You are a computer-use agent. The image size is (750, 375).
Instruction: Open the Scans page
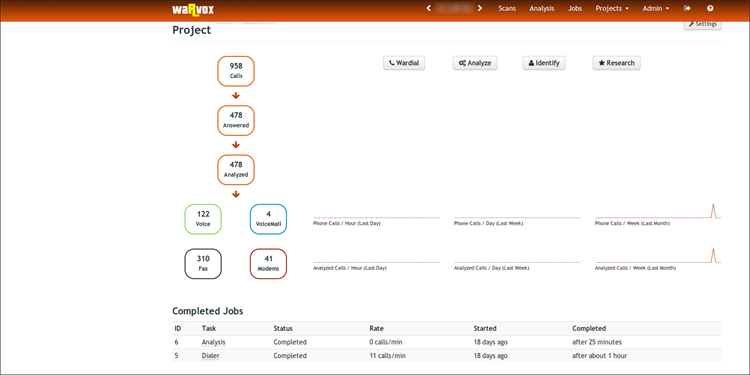pyautogui.click(x=507, y=8)
